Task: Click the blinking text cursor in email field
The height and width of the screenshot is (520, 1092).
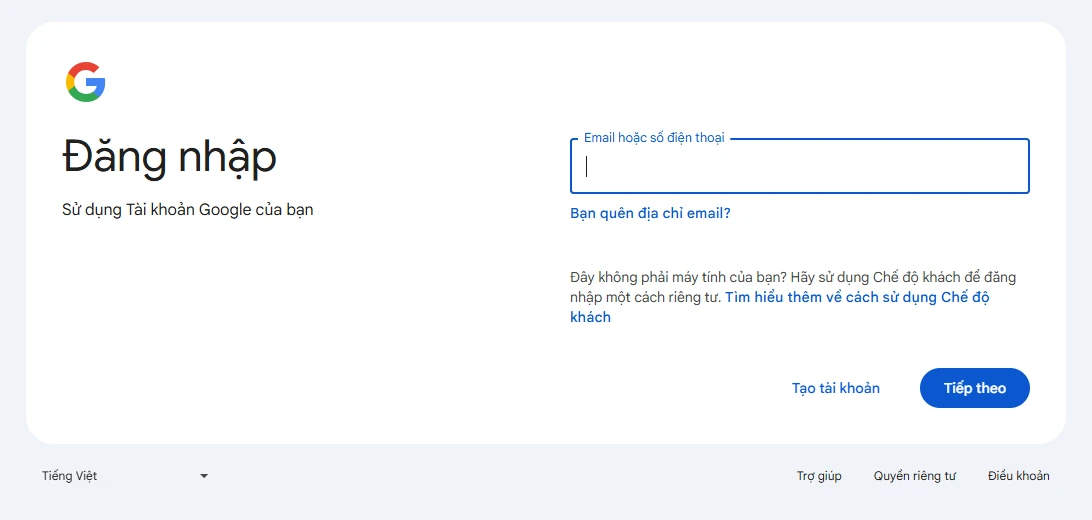Action: click(587, 167)
